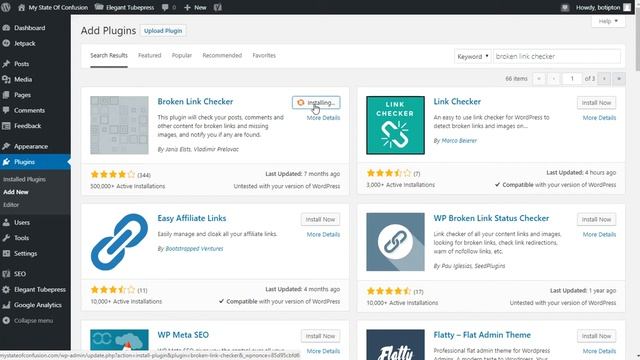Open Broken Link Checker plugin title
This screenshot has height=360, width=640.
click(195, 101)
